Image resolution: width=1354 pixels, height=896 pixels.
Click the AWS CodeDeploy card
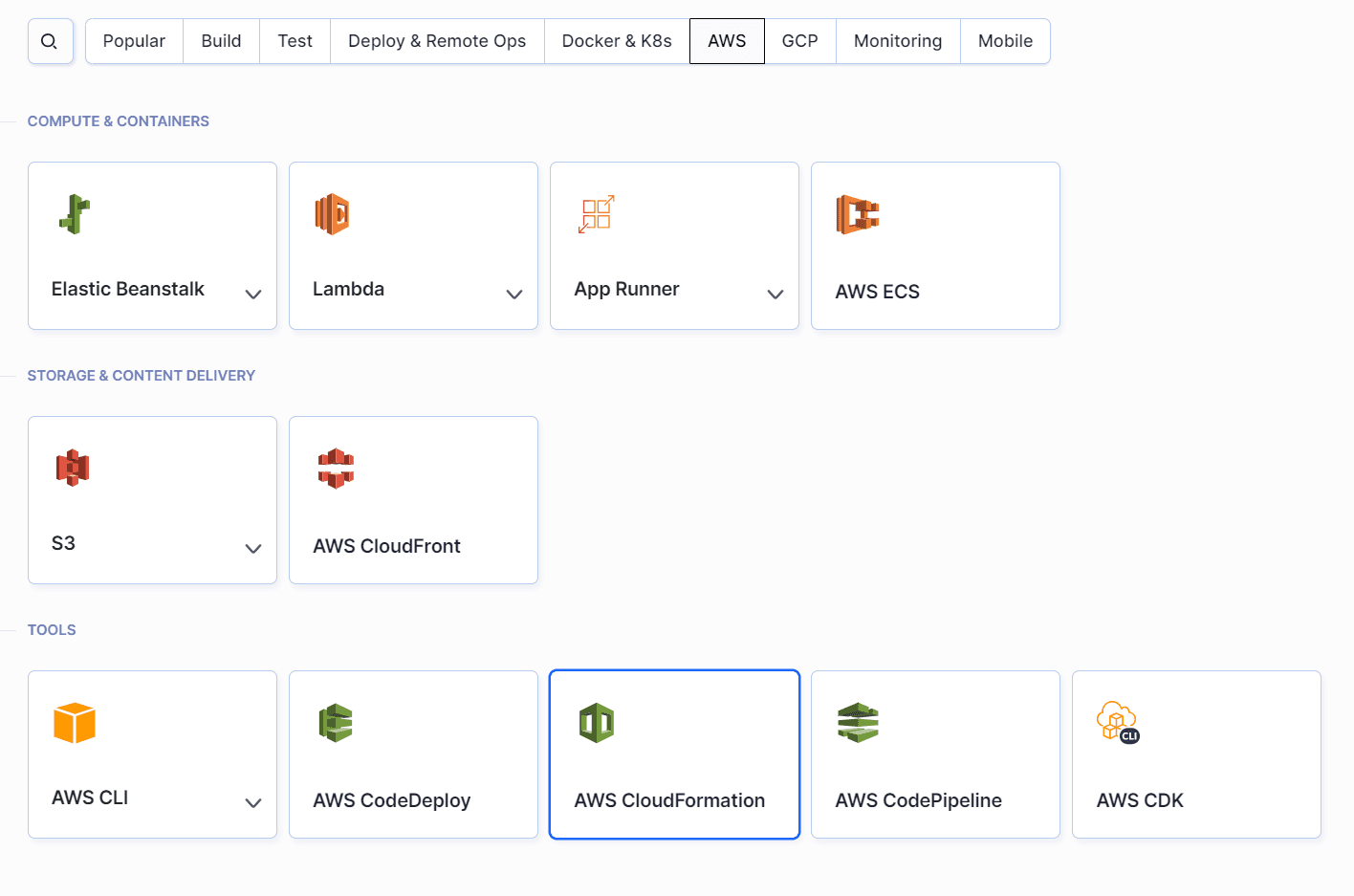413,754
